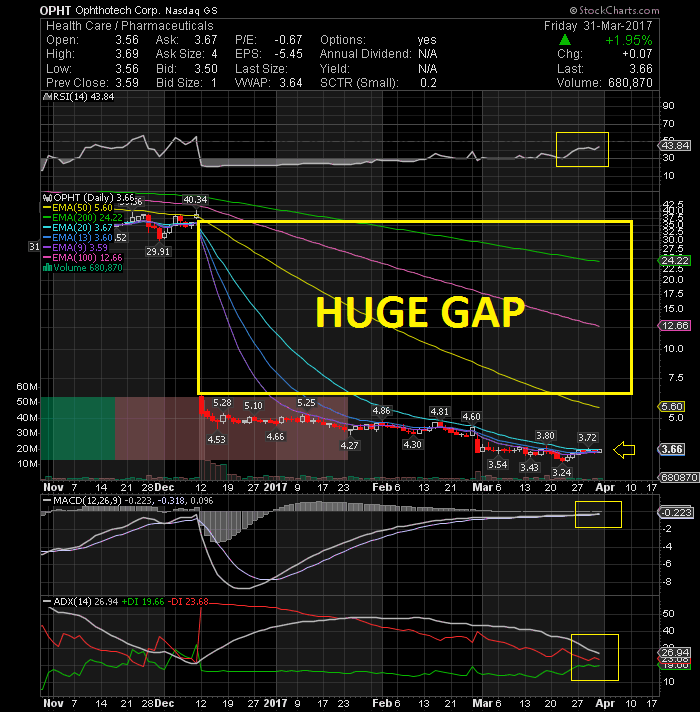
Task: Click the EMA(100) 12.66 legend entry
Action: click(x=83, y=257)
